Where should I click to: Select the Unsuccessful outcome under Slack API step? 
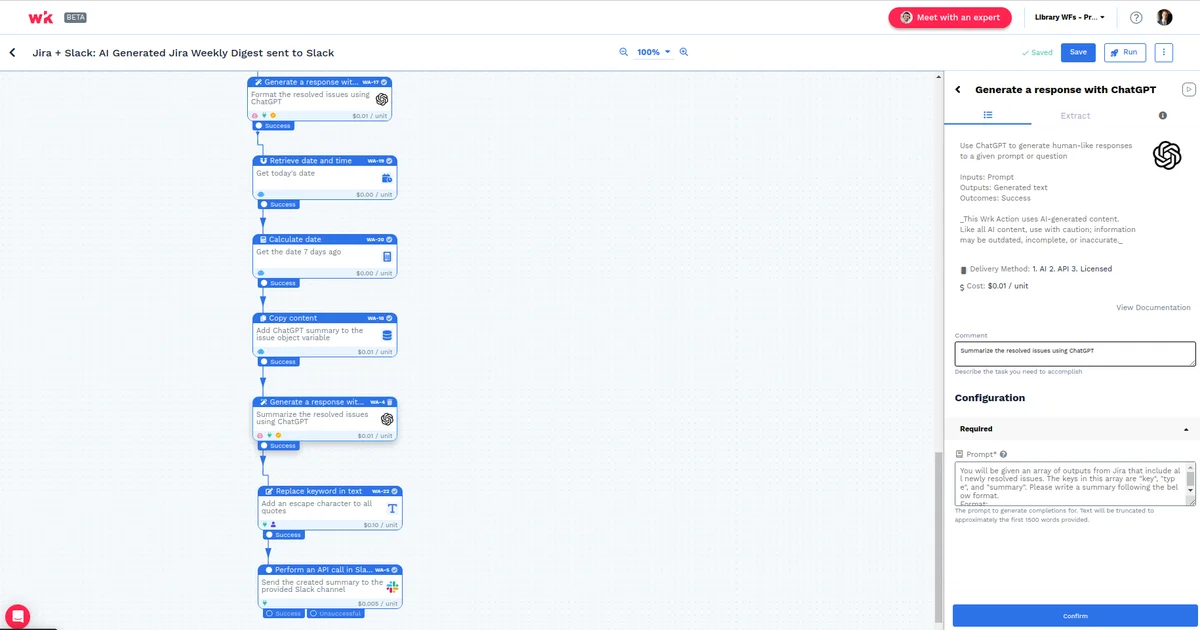pos(334,613)
